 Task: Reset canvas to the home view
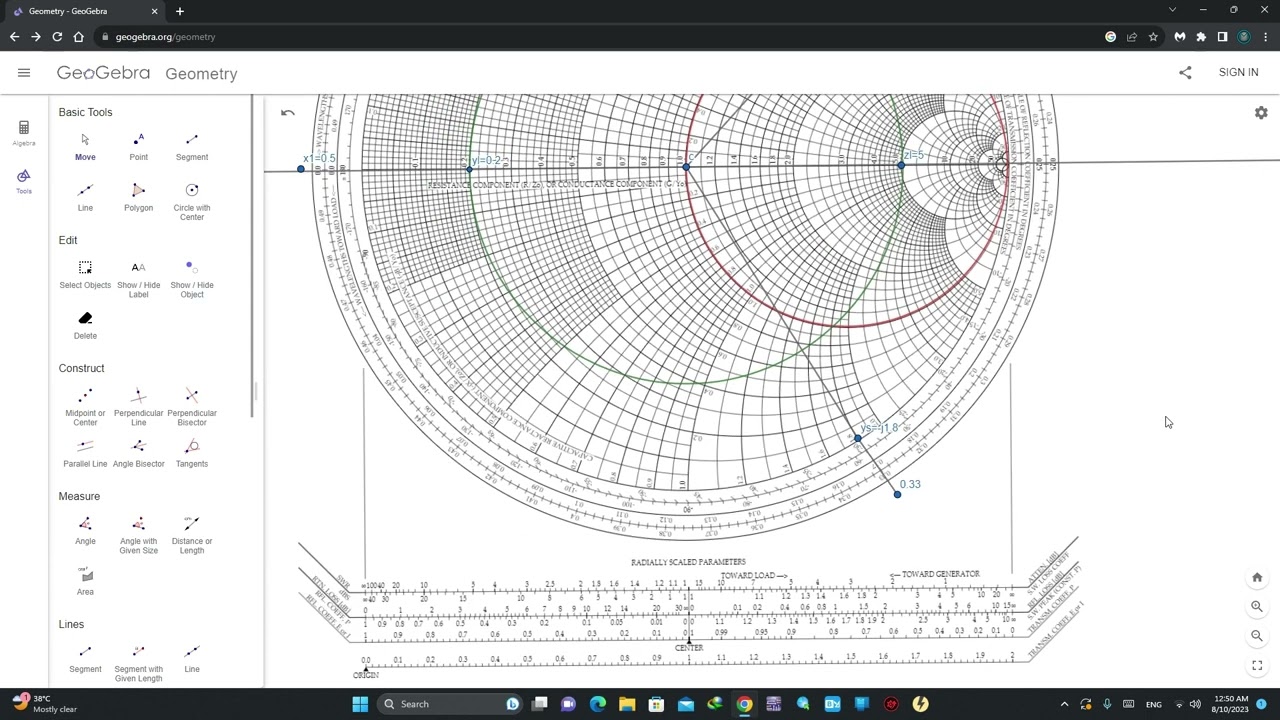click(x=1257, y=578)
